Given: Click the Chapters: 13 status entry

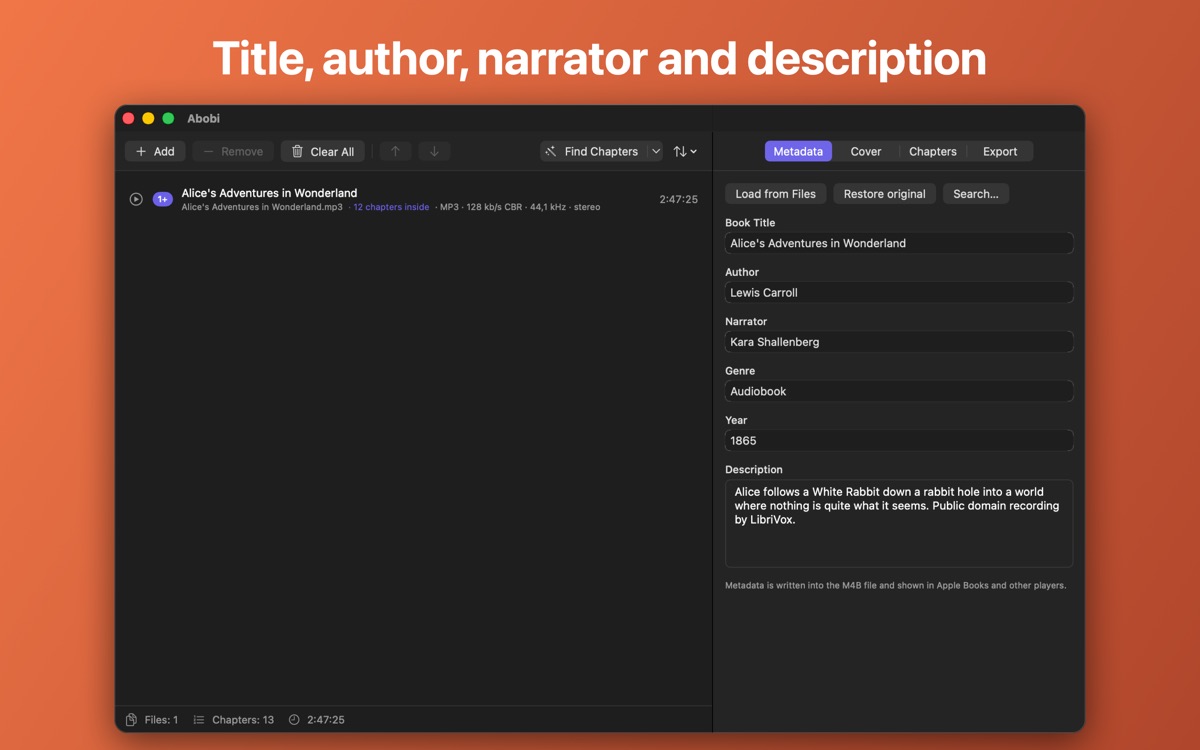Looking at the screenshot, I should [x=243, y=720].
